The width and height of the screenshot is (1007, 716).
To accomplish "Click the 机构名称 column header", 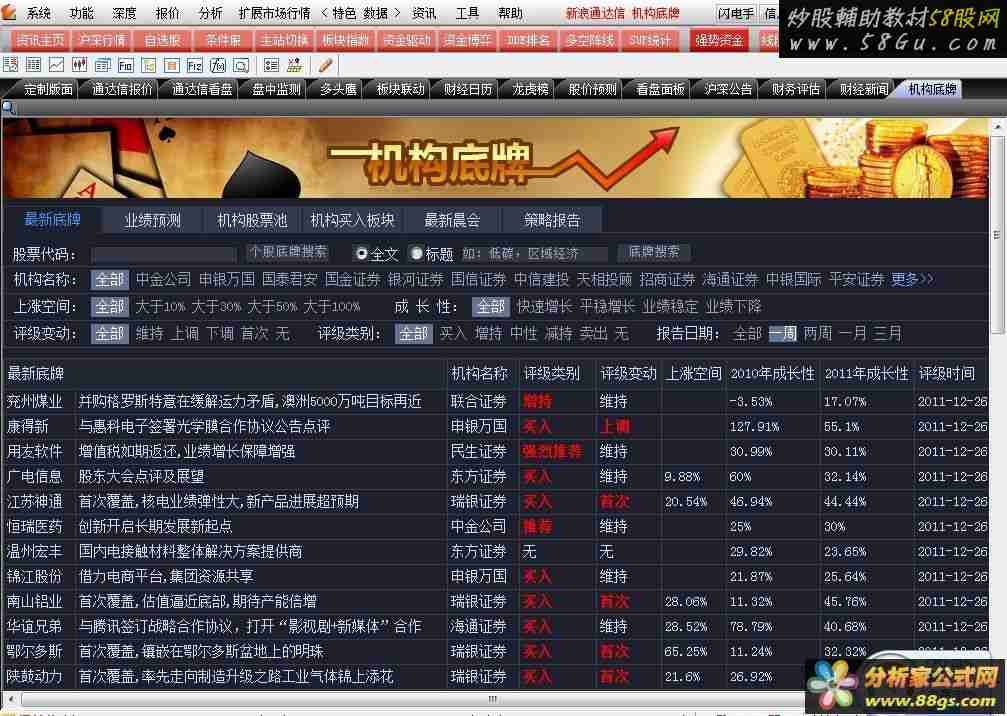I will coord(479,374).
